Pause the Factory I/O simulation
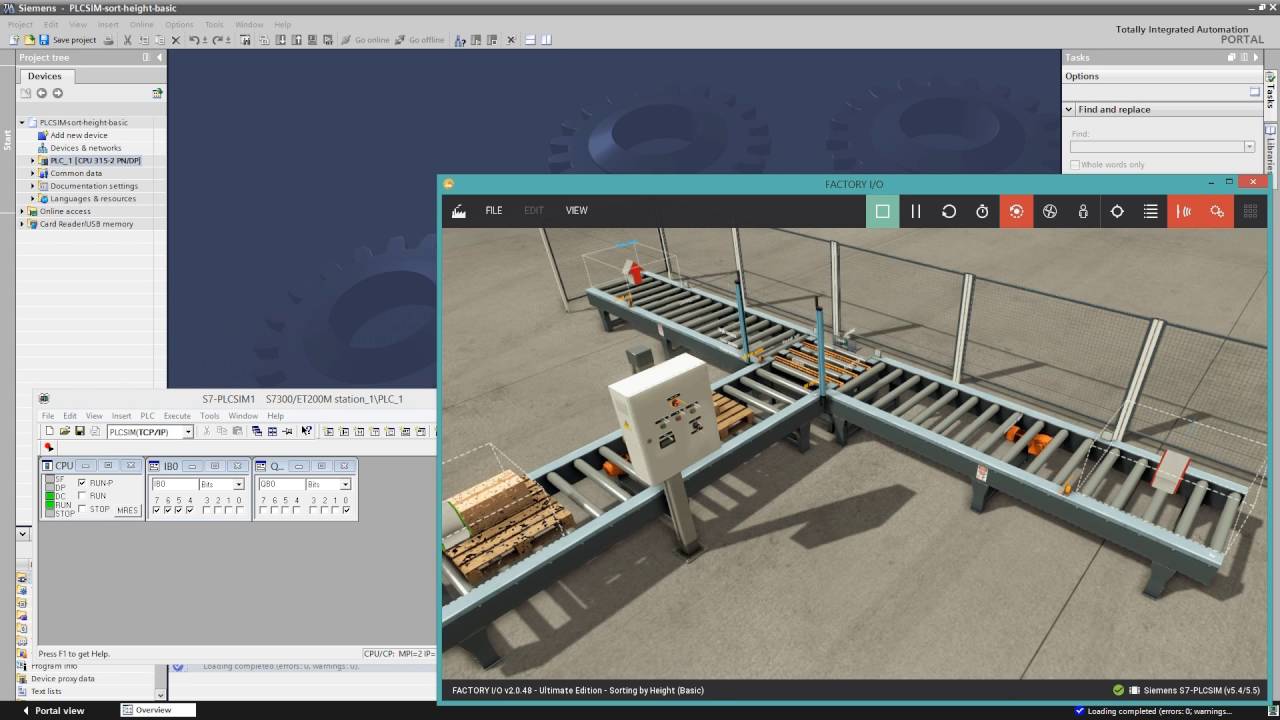This screenshot has width=1280, height=720. pyautogui.click(x=915, y=211)
